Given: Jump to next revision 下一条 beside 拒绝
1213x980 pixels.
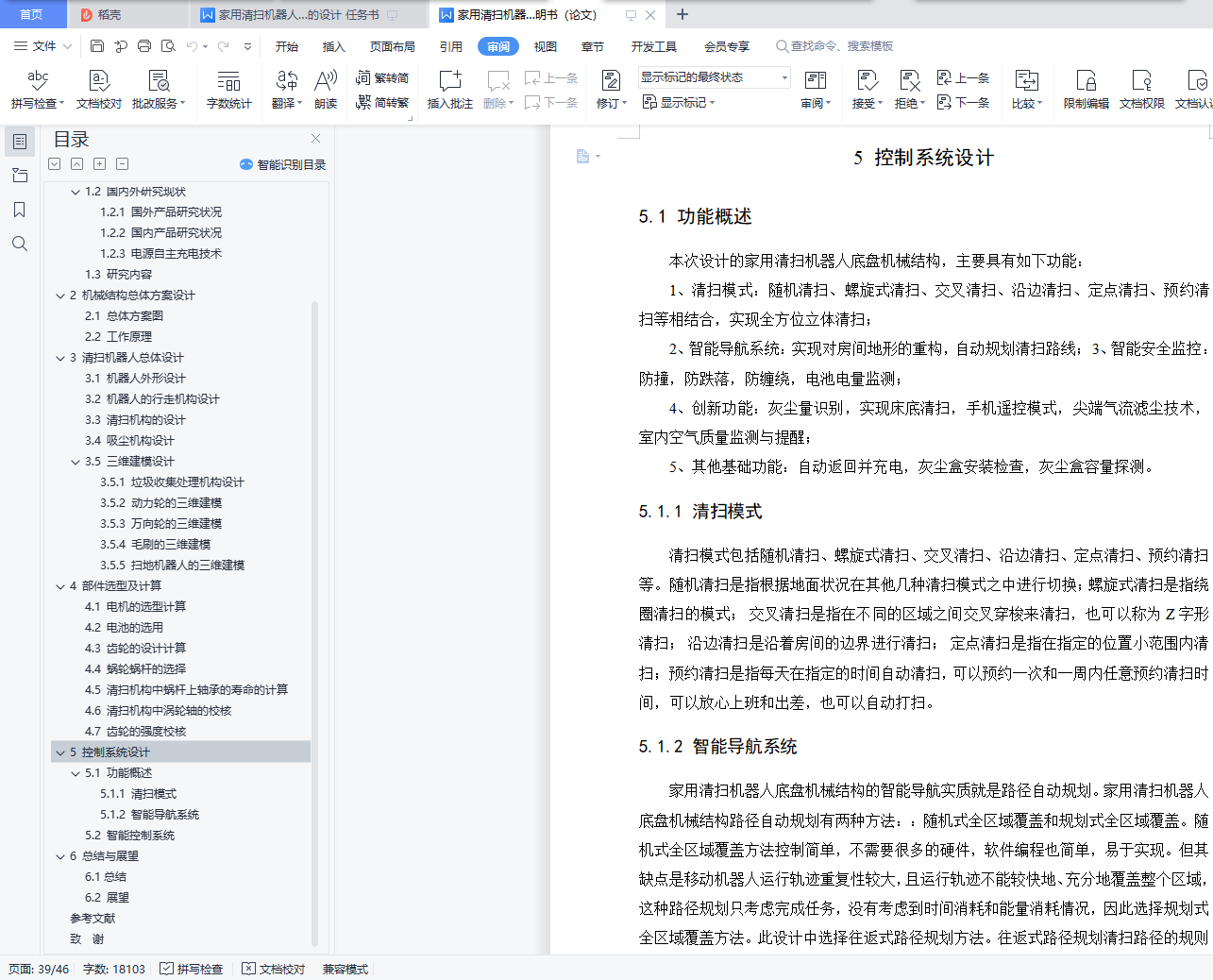Looking at the screenshot, I should [963, 102].
